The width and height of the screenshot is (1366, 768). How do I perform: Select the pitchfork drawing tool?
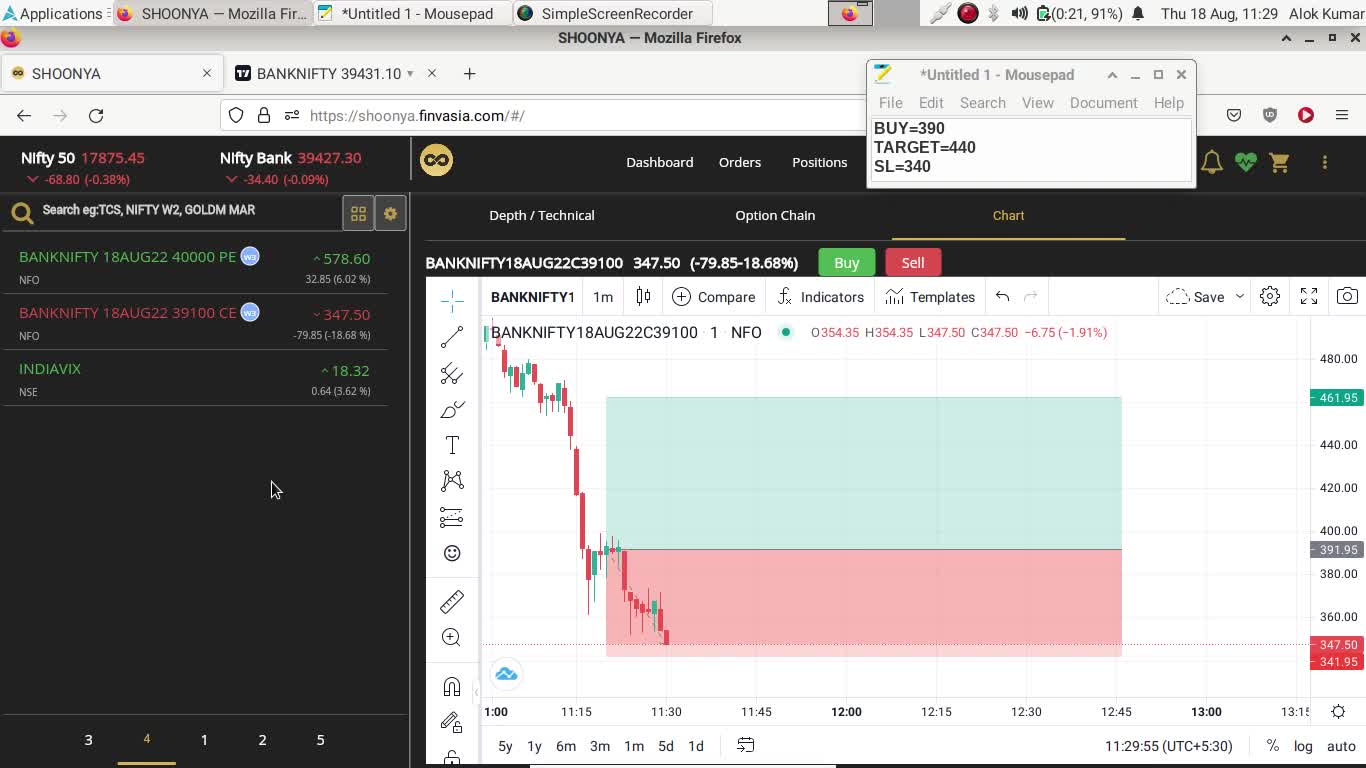pos(452,373)
